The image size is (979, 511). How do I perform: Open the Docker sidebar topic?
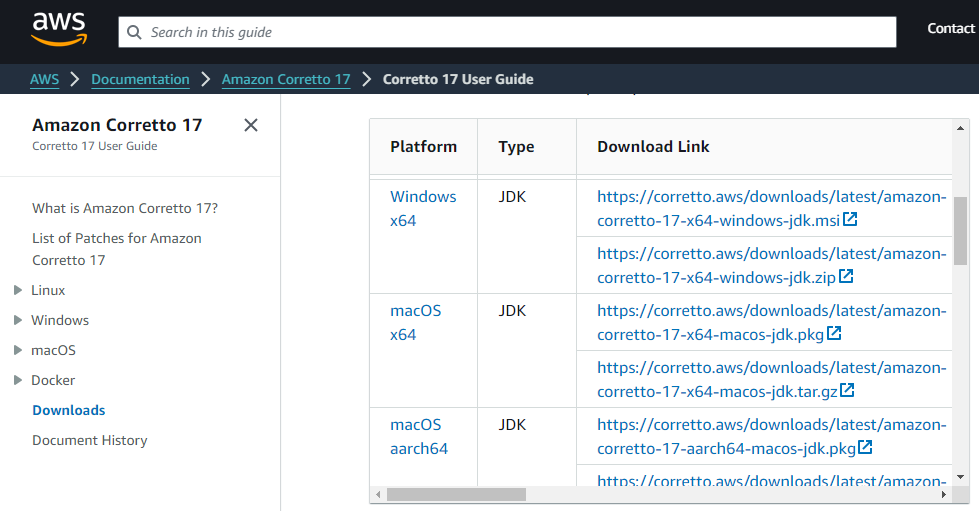pos(53,380)
